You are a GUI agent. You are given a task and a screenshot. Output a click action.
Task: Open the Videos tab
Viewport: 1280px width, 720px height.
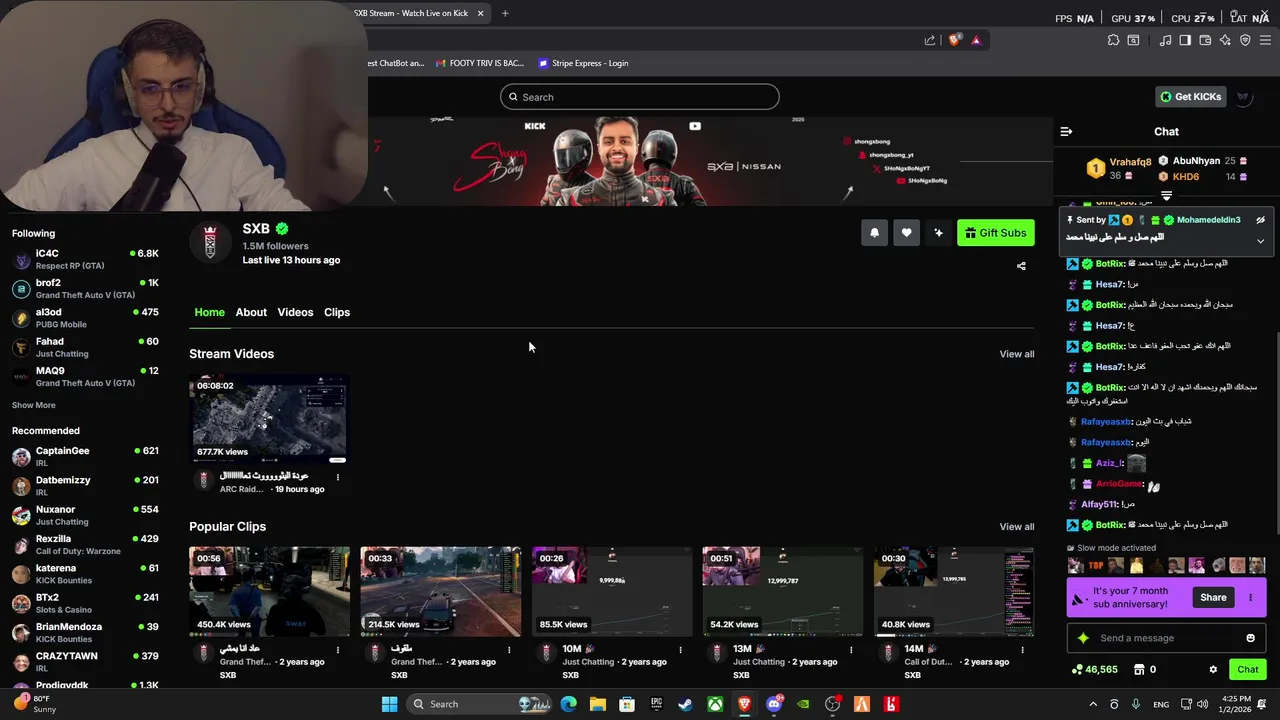pyautogui.click(x=295, y=312)
